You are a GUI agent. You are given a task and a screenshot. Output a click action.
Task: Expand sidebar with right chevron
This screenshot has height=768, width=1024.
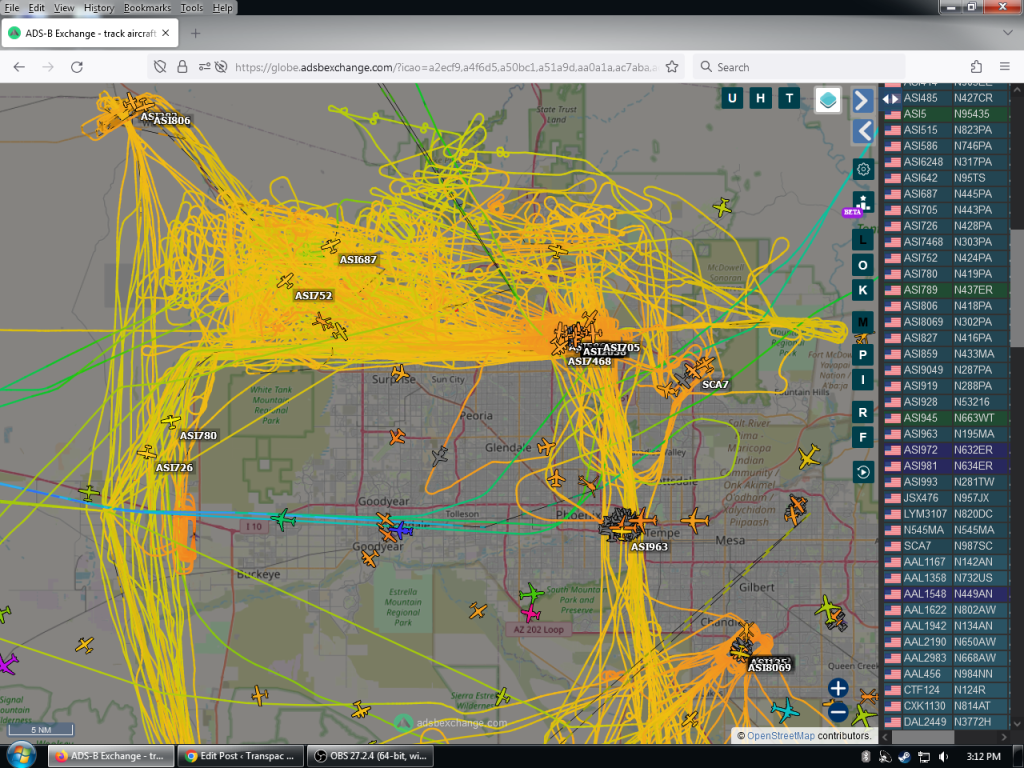click(862, 101)
